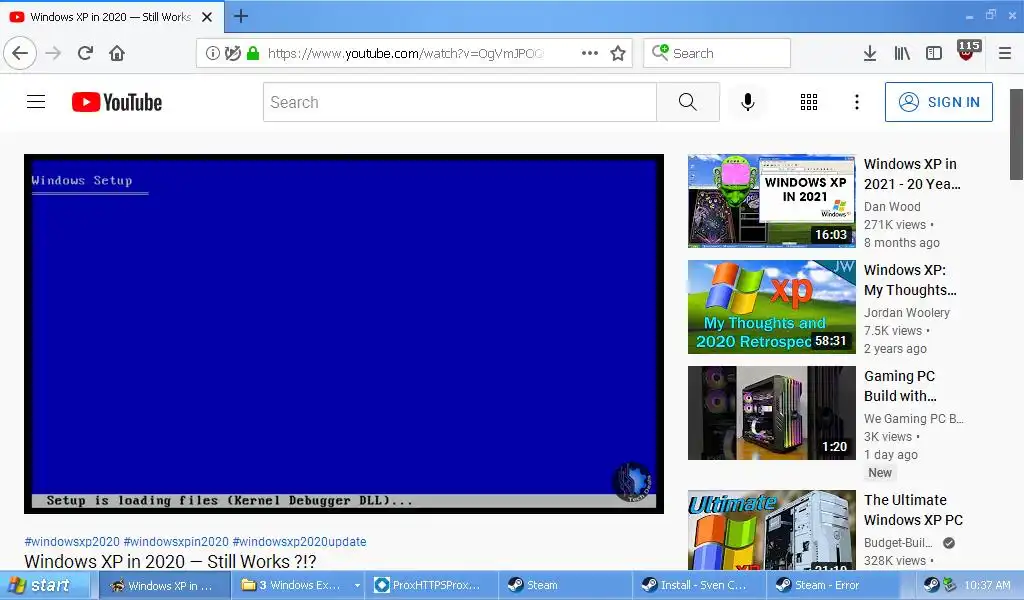This screenshot has width=1024, height=600.
Task: Open the #windowsxpin2020 hashtag link
Action: 176,541
